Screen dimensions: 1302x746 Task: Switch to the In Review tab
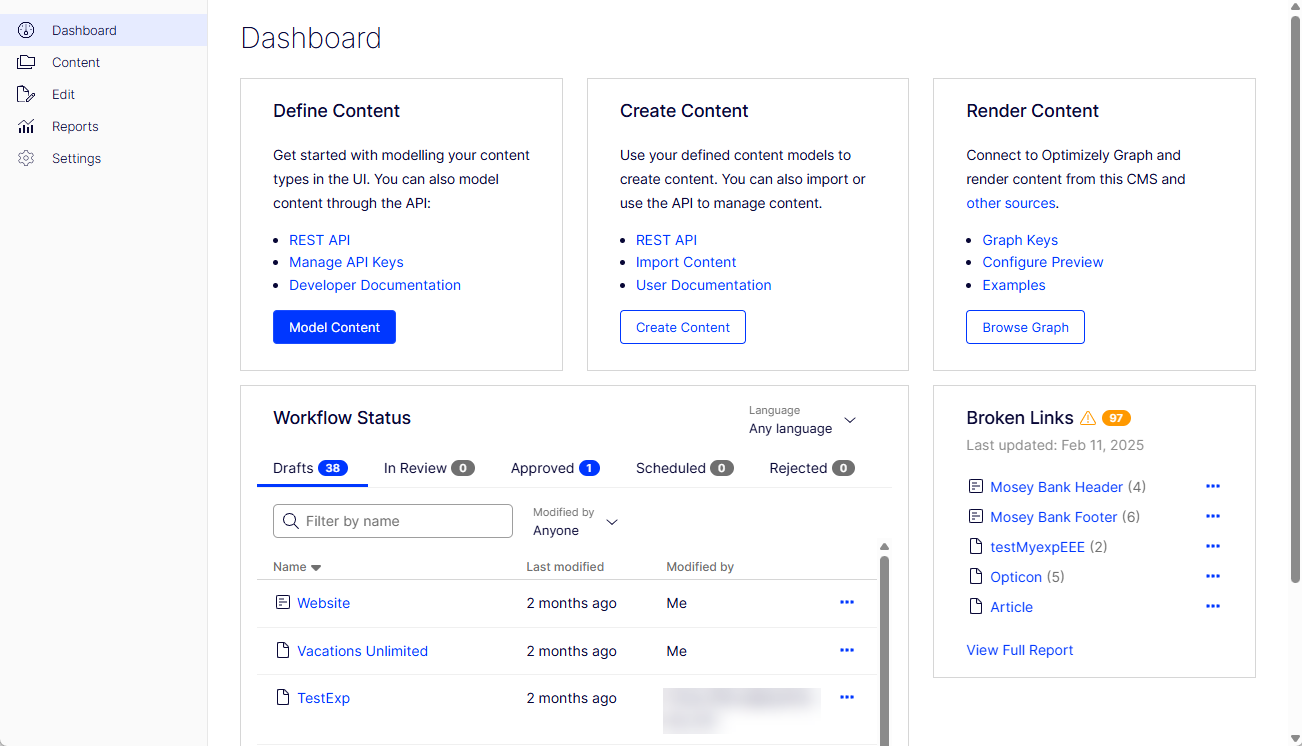pyautogui.click(x=429, y=468)
